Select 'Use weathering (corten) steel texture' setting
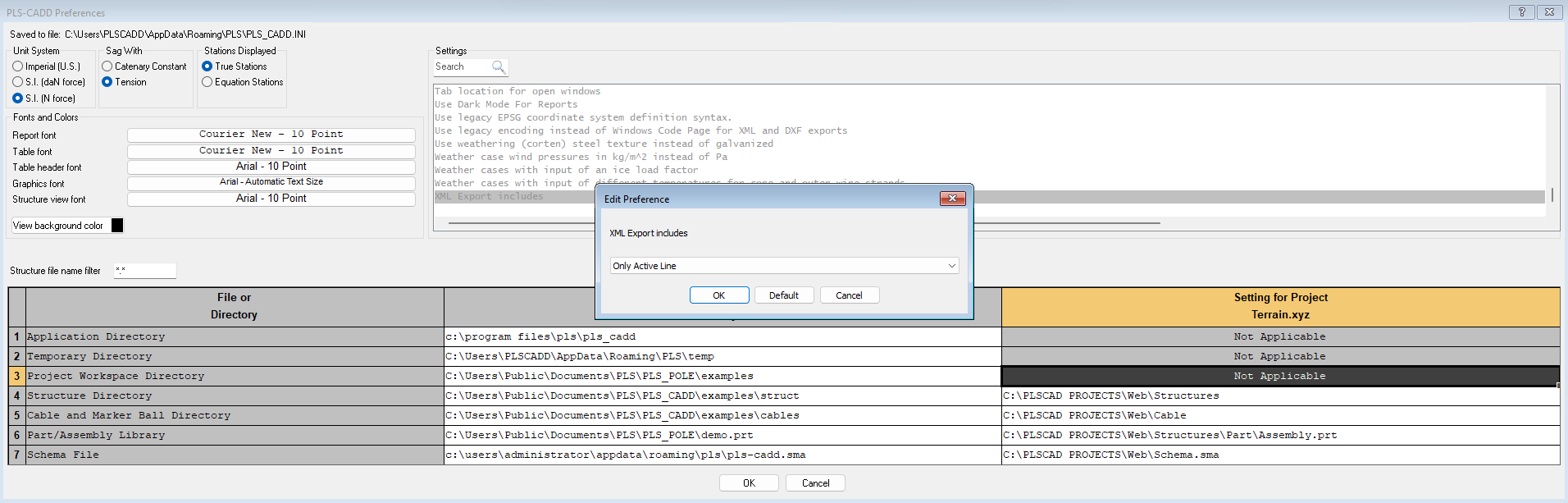The height and width of the screenshot is (503, 1568). coord(604,144)
